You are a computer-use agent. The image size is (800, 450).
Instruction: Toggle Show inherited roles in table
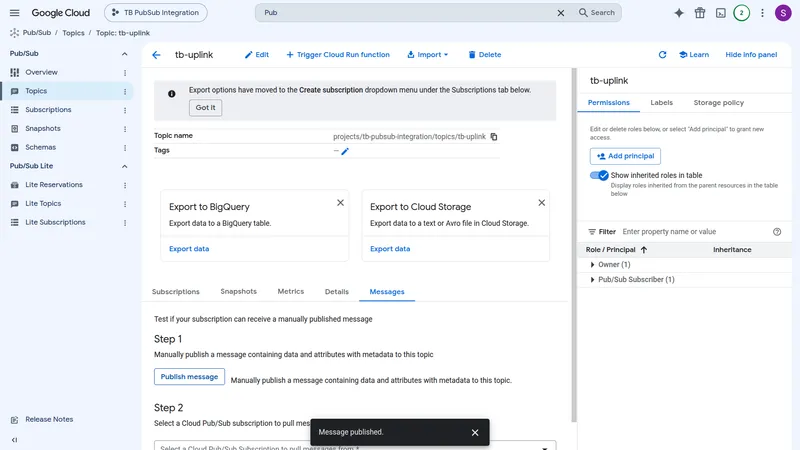click(x=599, y=176)
